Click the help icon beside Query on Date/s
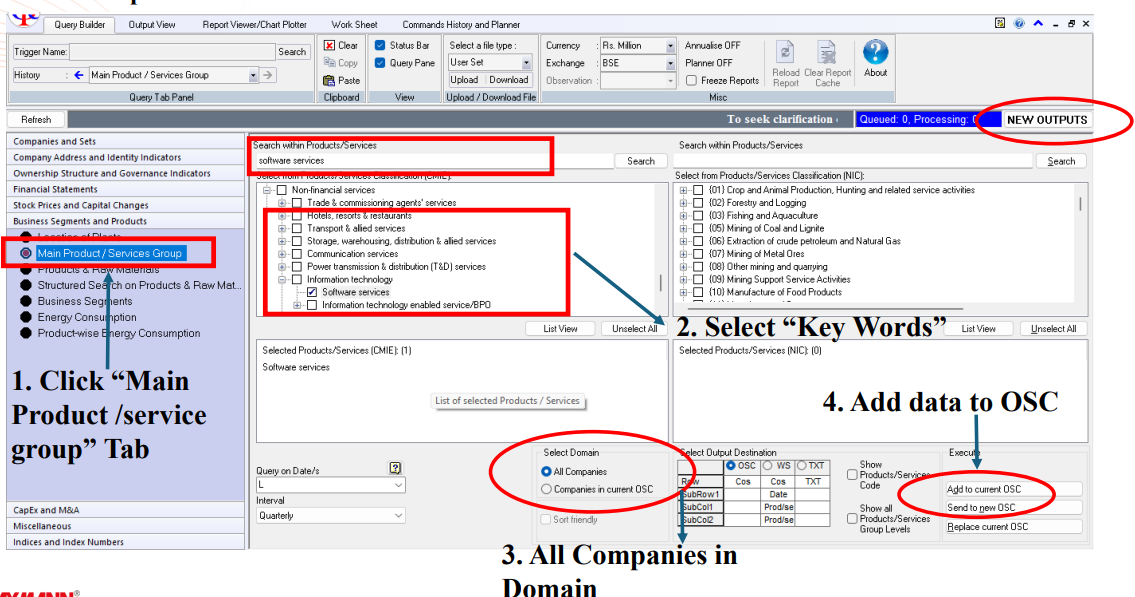 [395, 467]
